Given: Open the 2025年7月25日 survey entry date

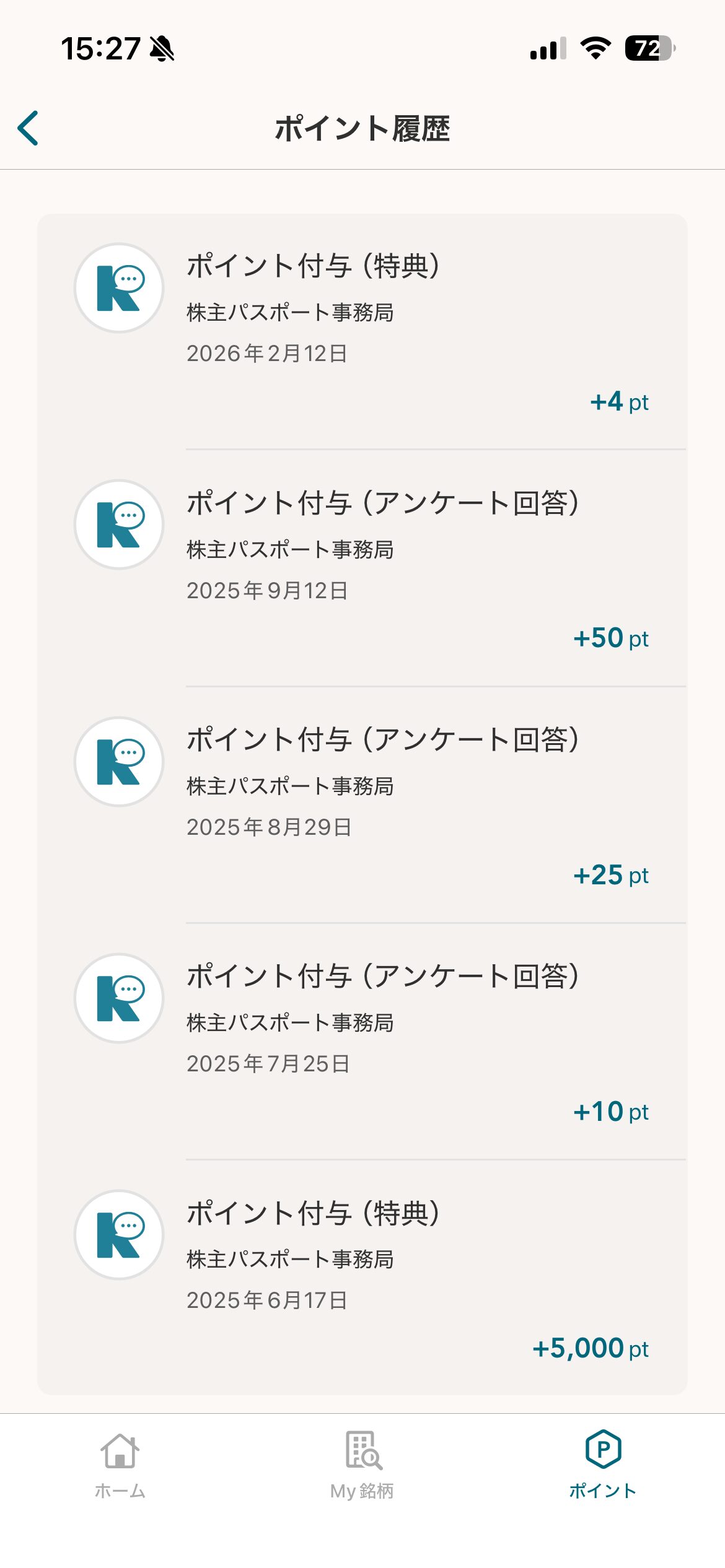Looking at the screenshot, I should (268, 1064).
